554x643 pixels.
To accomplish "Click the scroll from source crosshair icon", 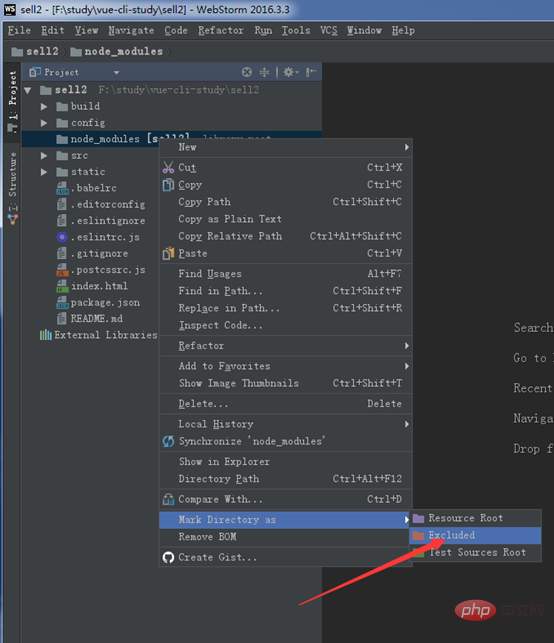I will pyautogui.click(x=246, y=72).
